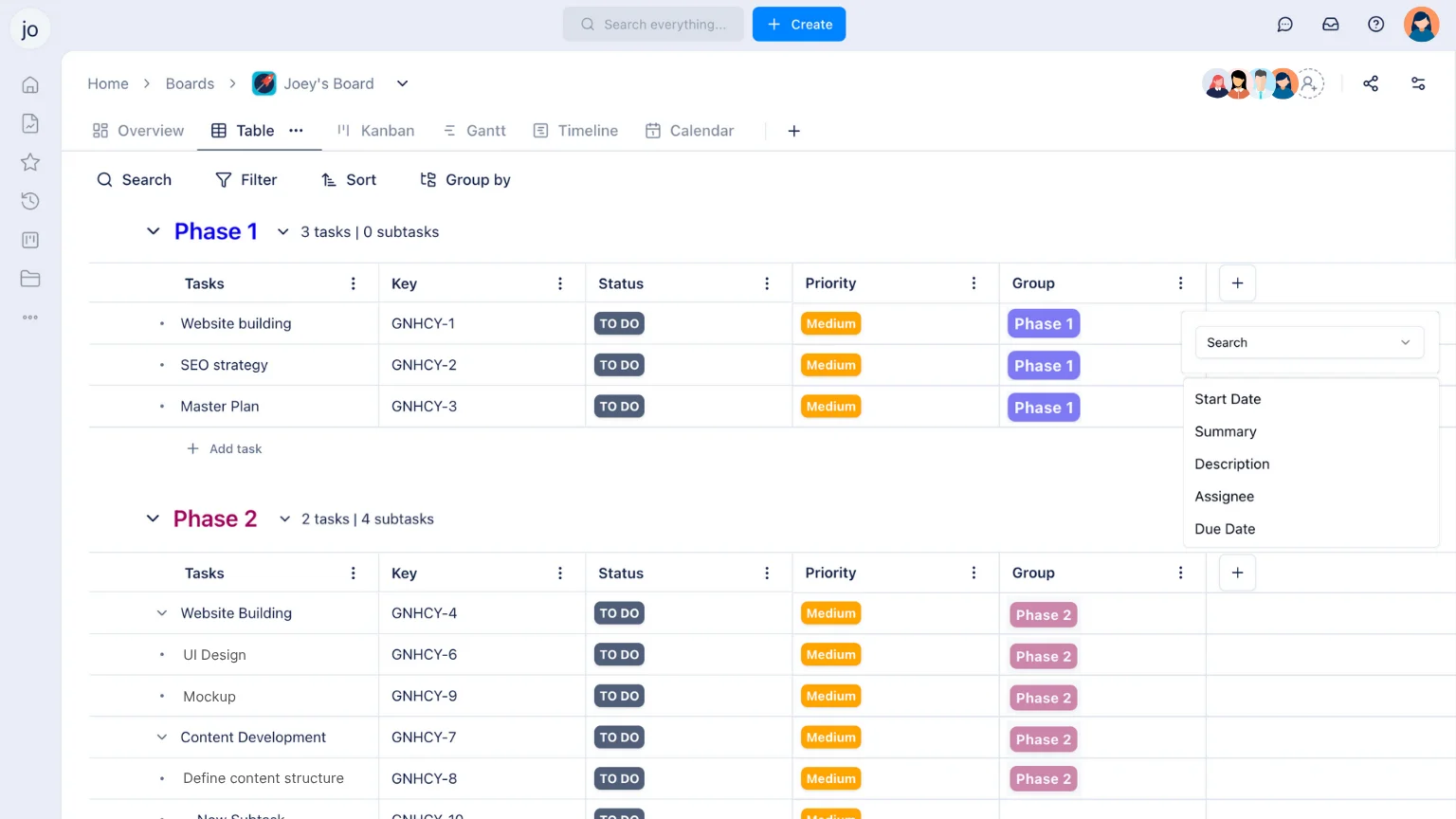The height and width of the screenshot is (819, 1456).
Task: Click Phase 1 tag for Website building
Action: [x=1043, y=324]
